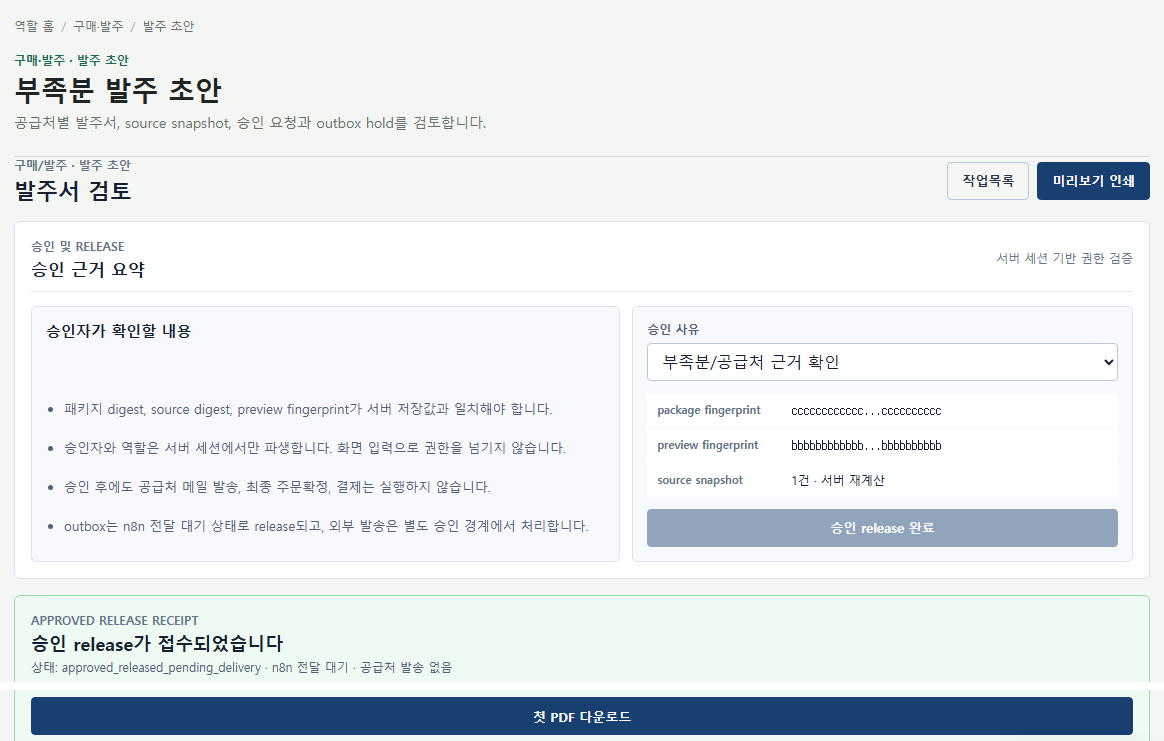Image resolution: width=1164 pixels, height=741 pixels.
Task: Expand the 승인 사유 dropdown
Action: [x=882, y=362]
